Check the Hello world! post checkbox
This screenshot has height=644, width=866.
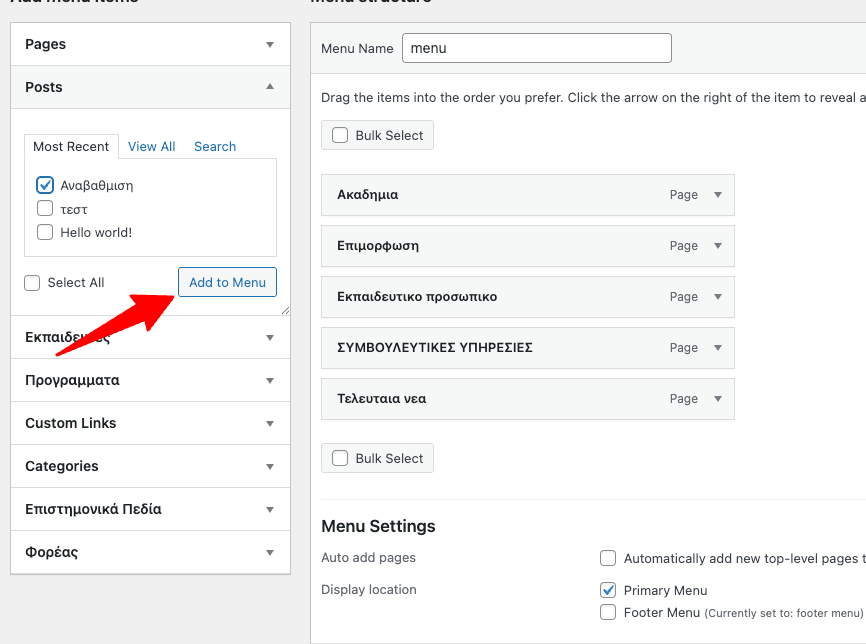pos(45,232)
